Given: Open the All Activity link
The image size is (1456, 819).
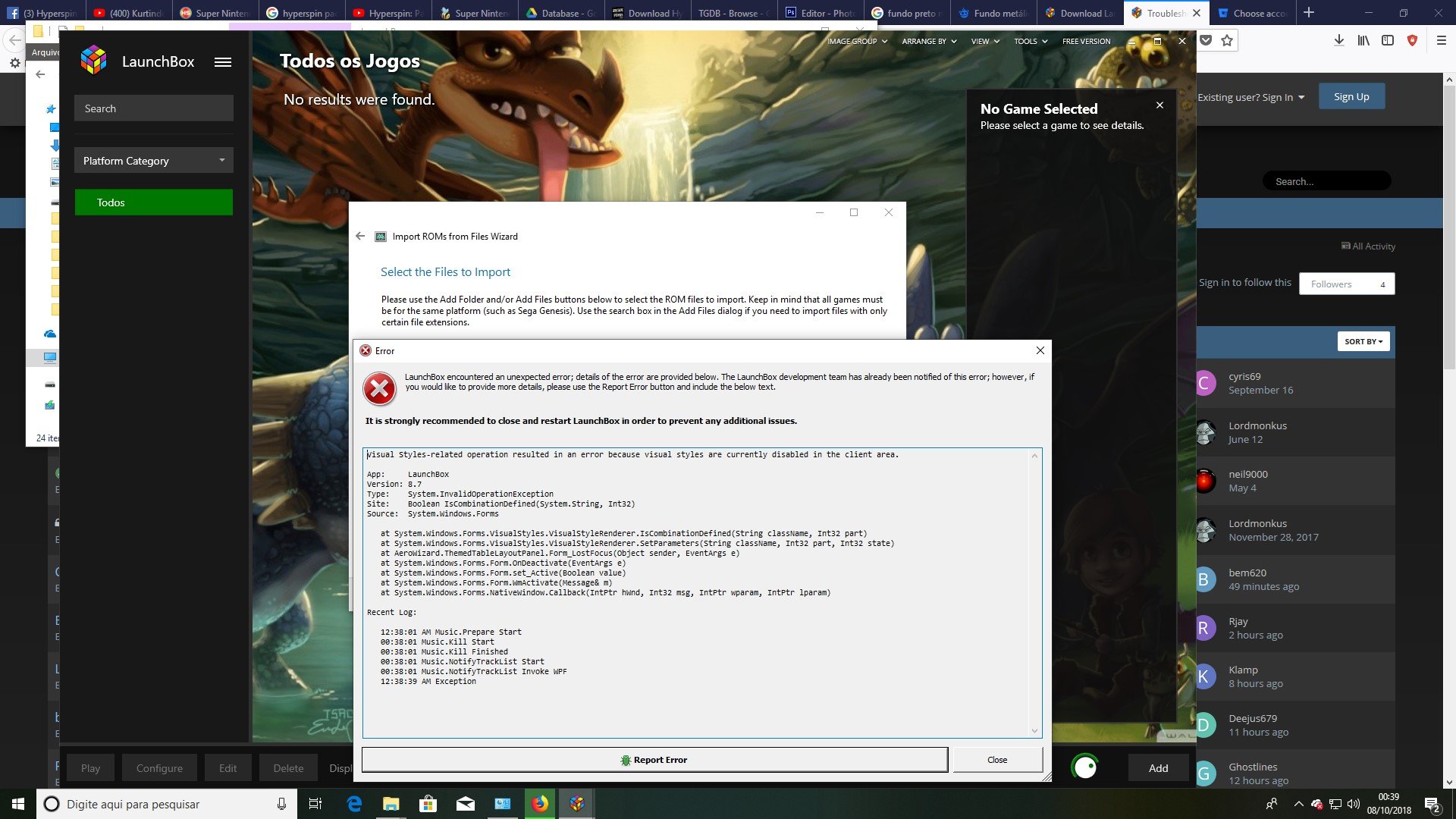Looking at the screenshot, I should [1368, 246].
